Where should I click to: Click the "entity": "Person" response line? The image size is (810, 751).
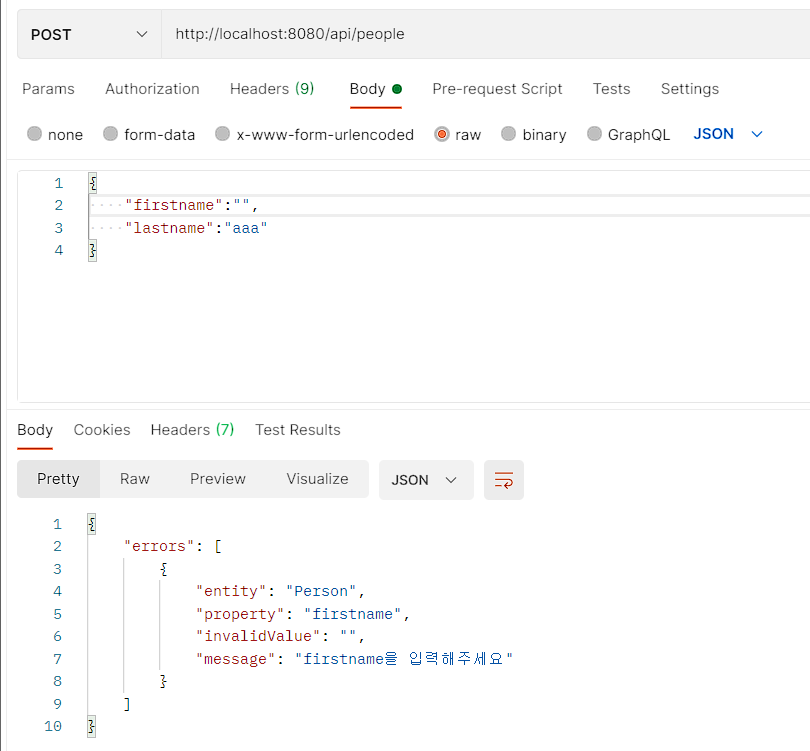(x=281, y=591)
